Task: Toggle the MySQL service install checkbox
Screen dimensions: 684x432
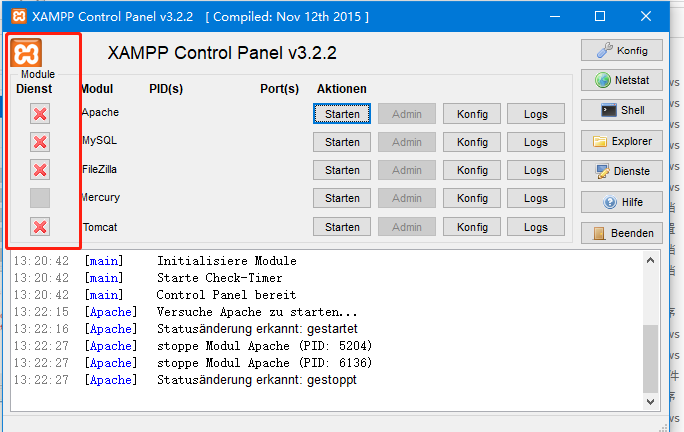Action: [40, 142]
